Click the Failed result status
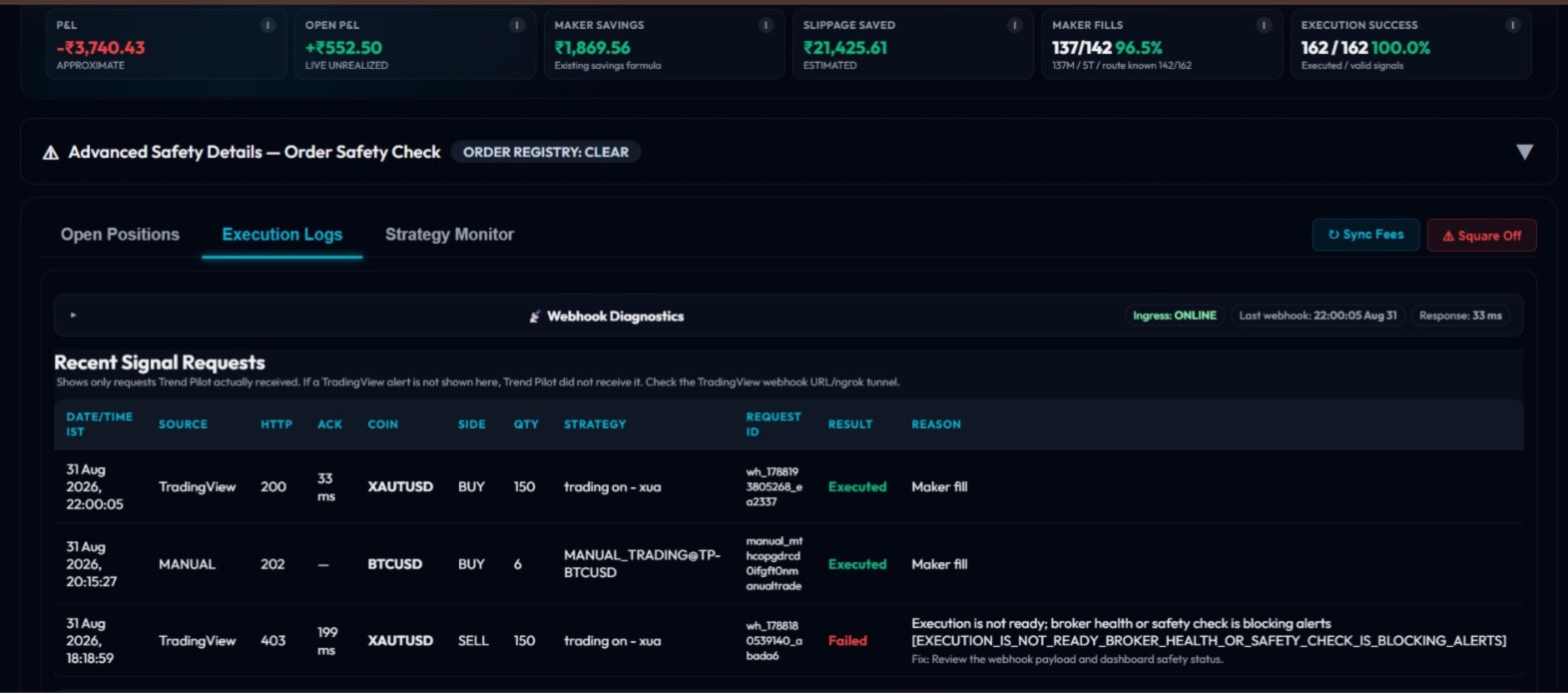 click(847, 641)
